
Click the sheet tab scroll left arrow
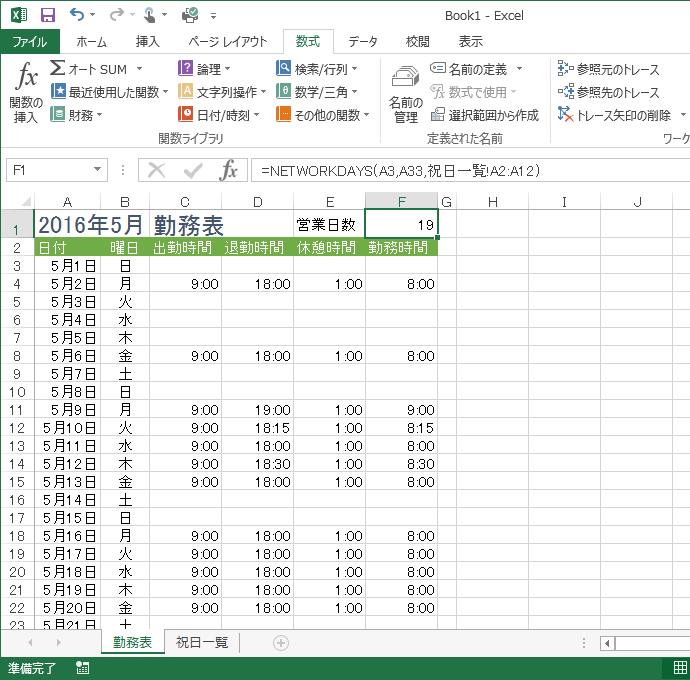click(30, 643)
